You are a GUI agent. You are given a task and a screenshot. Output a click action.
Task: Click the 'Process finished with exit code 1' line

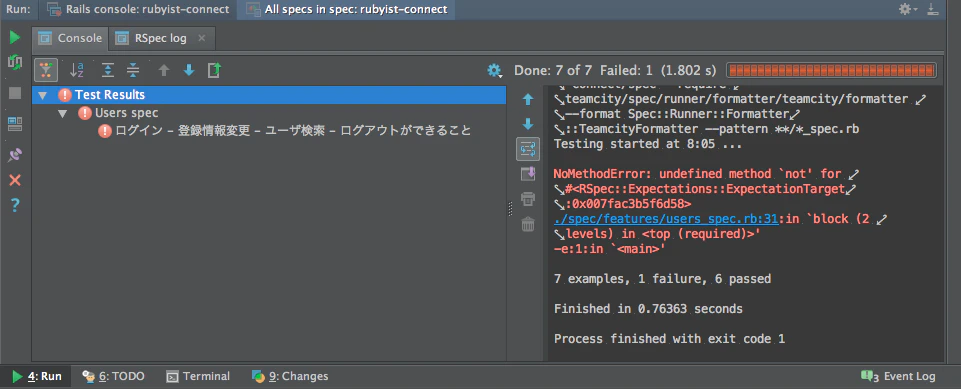[x=669, y=338]
